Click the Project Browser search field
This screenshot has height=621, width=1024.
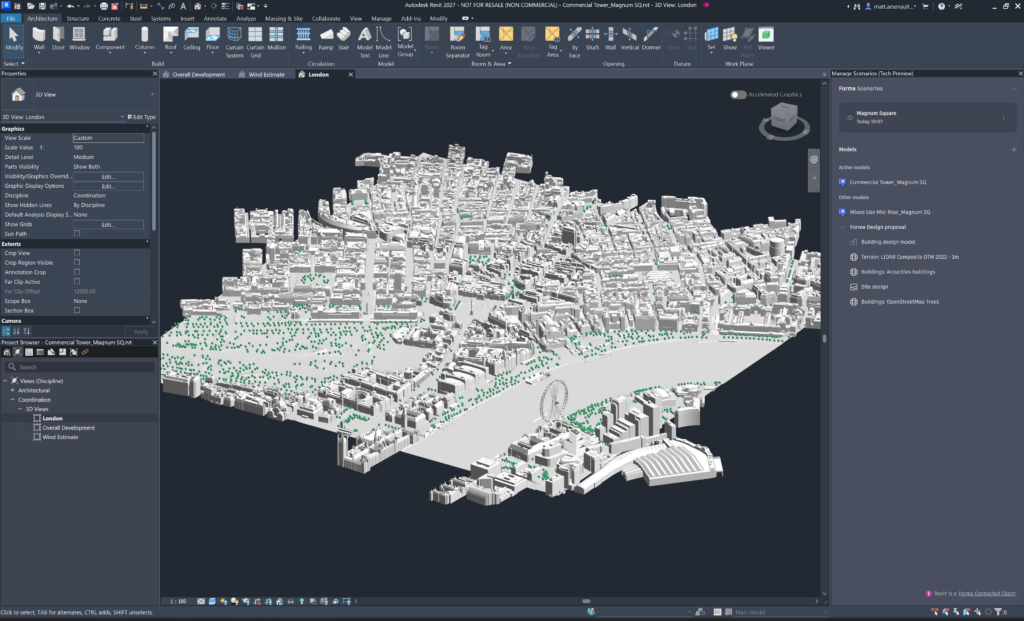click(x=80, y=367)
